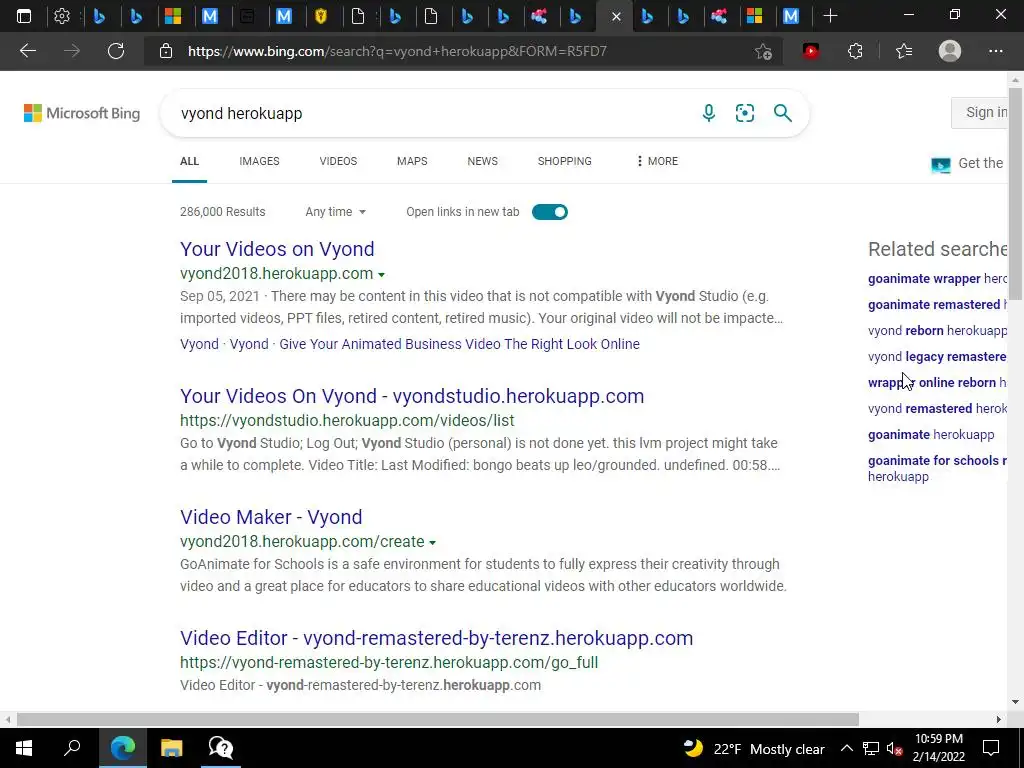The image size is (1024, 768).
Task: Switch to the IMAGES tab
Action: click(259, 161)
